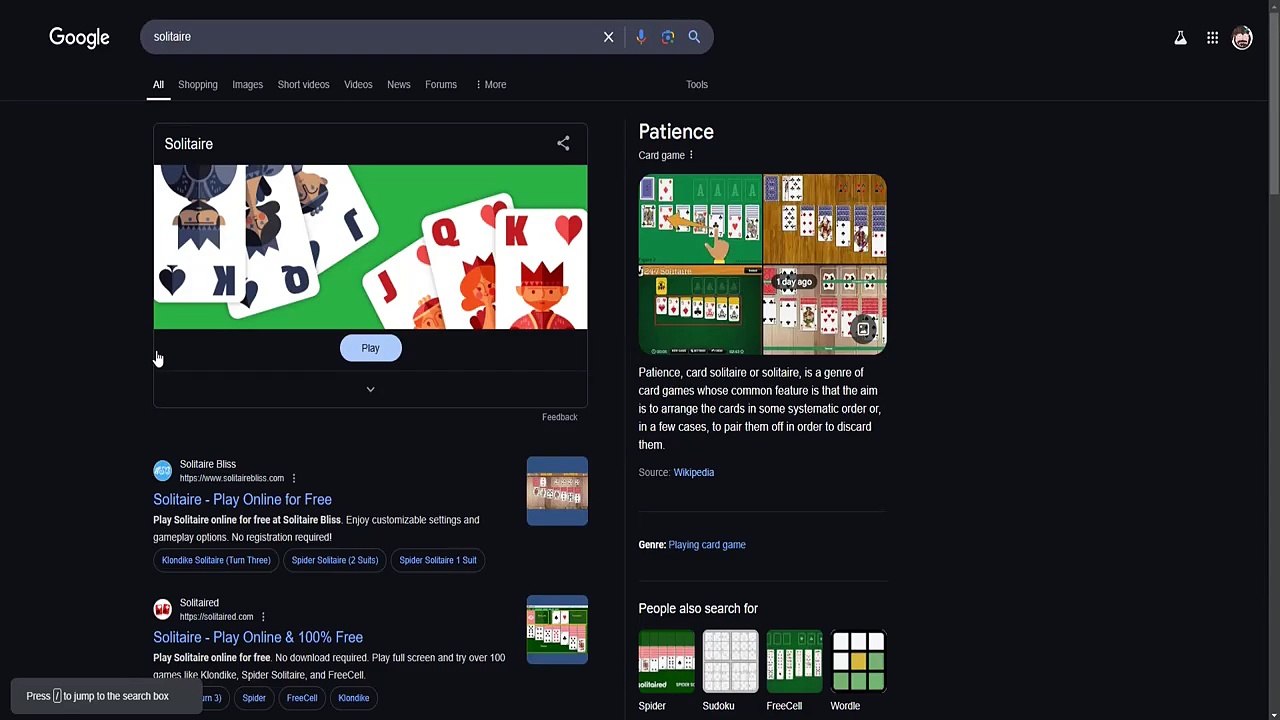Viewport: 1280px width, 720px height.
Task: Open Spider Solitaire 1 Suit sitelink
Action: 438,560
